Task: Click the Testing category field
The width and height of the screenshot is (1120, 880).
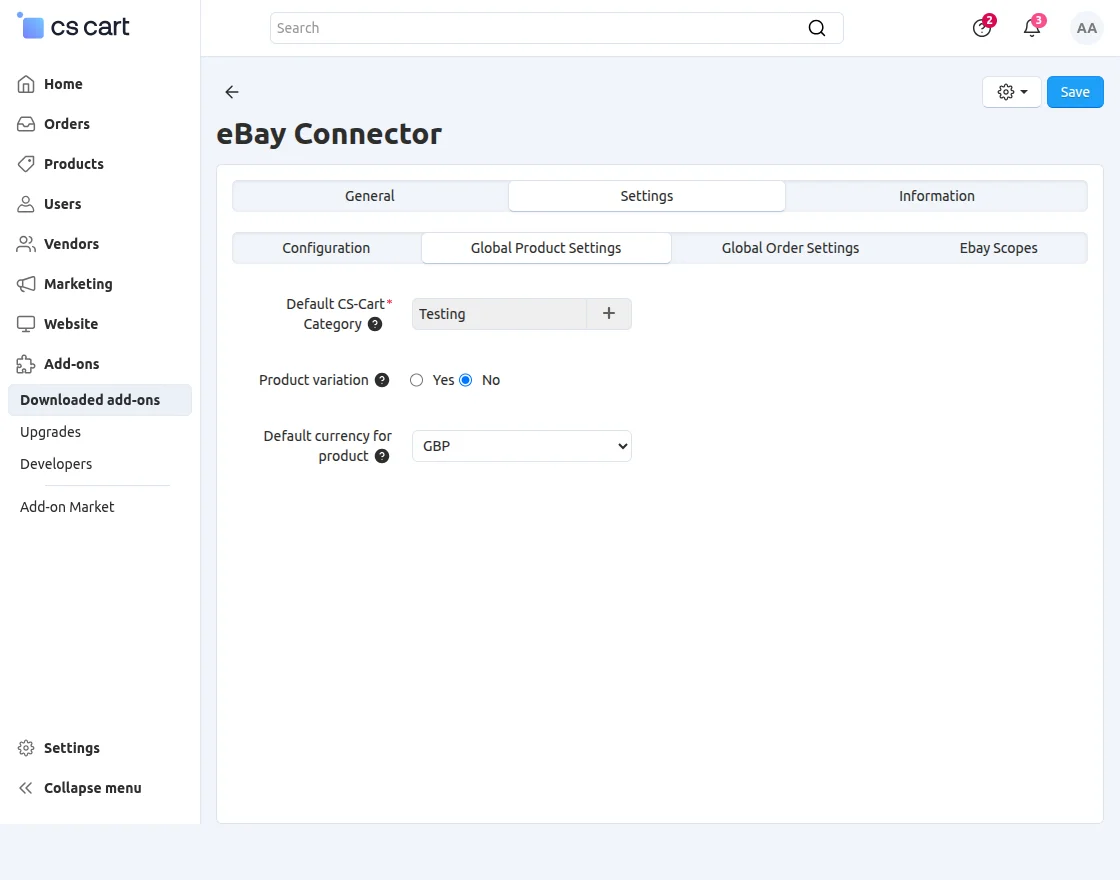Action: tap(499, 314)
